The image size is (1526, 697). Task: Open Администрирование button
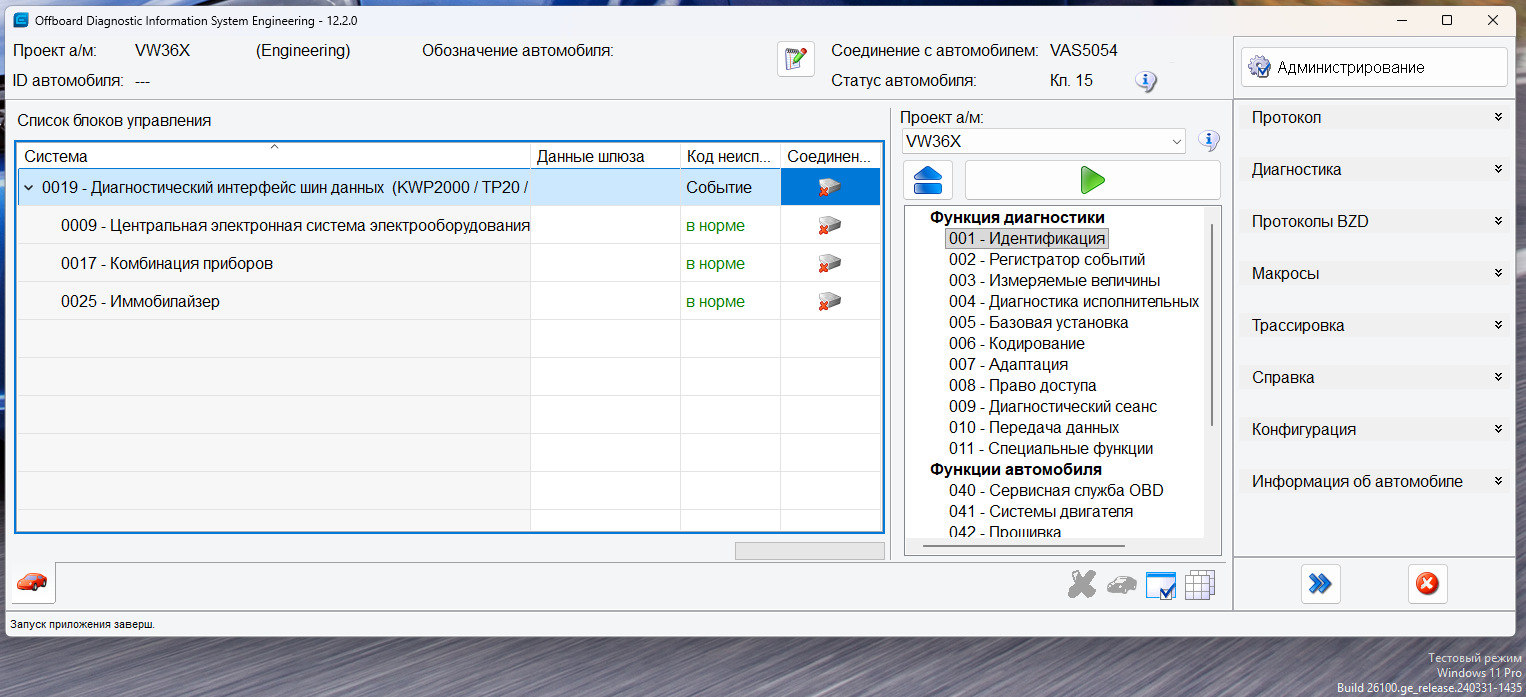pyautogui.click(x=1374, y=67)
